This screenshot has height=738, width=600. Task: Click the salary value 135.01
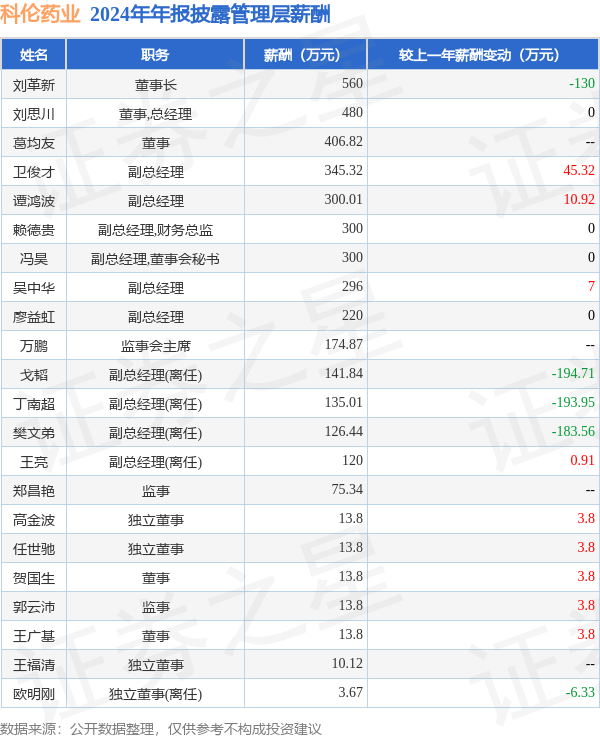coord(344,402)
